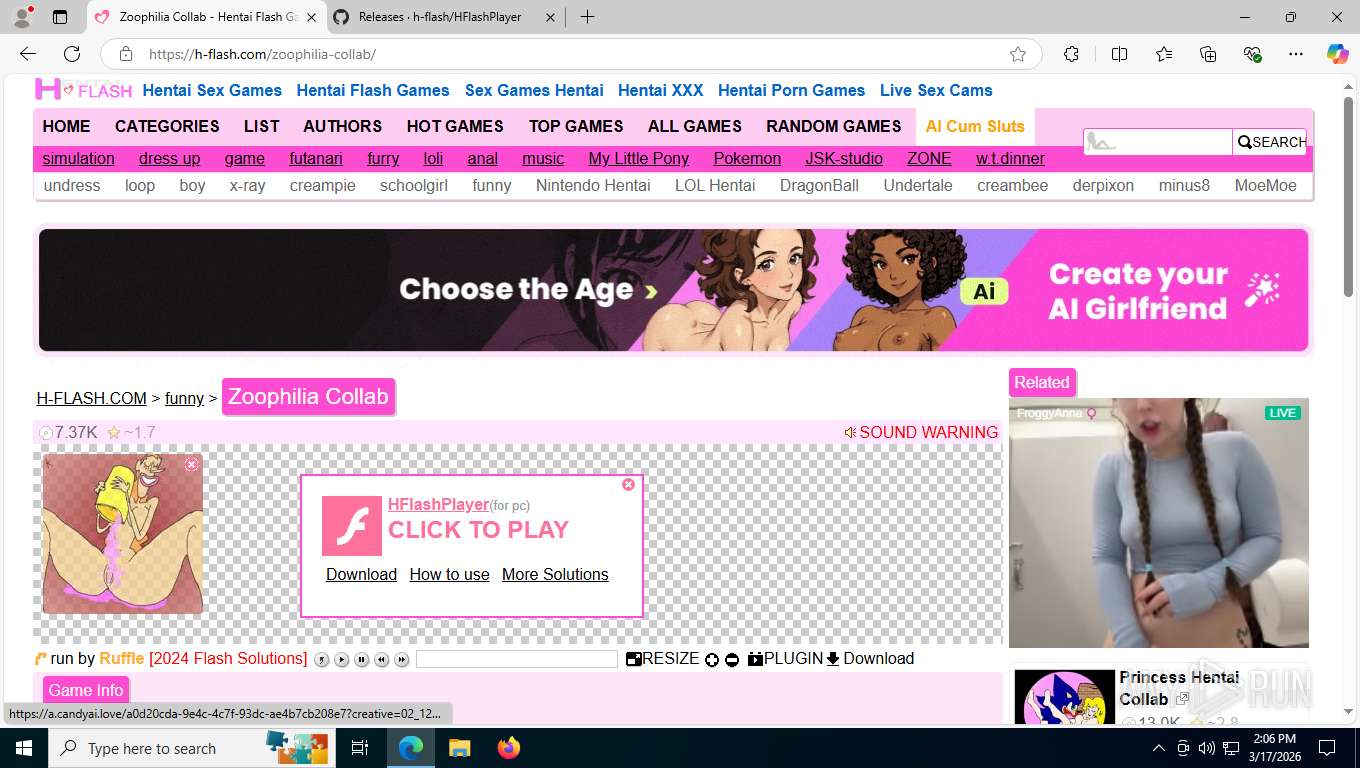
Task: Open the Game Info tab
Action: 86,690
